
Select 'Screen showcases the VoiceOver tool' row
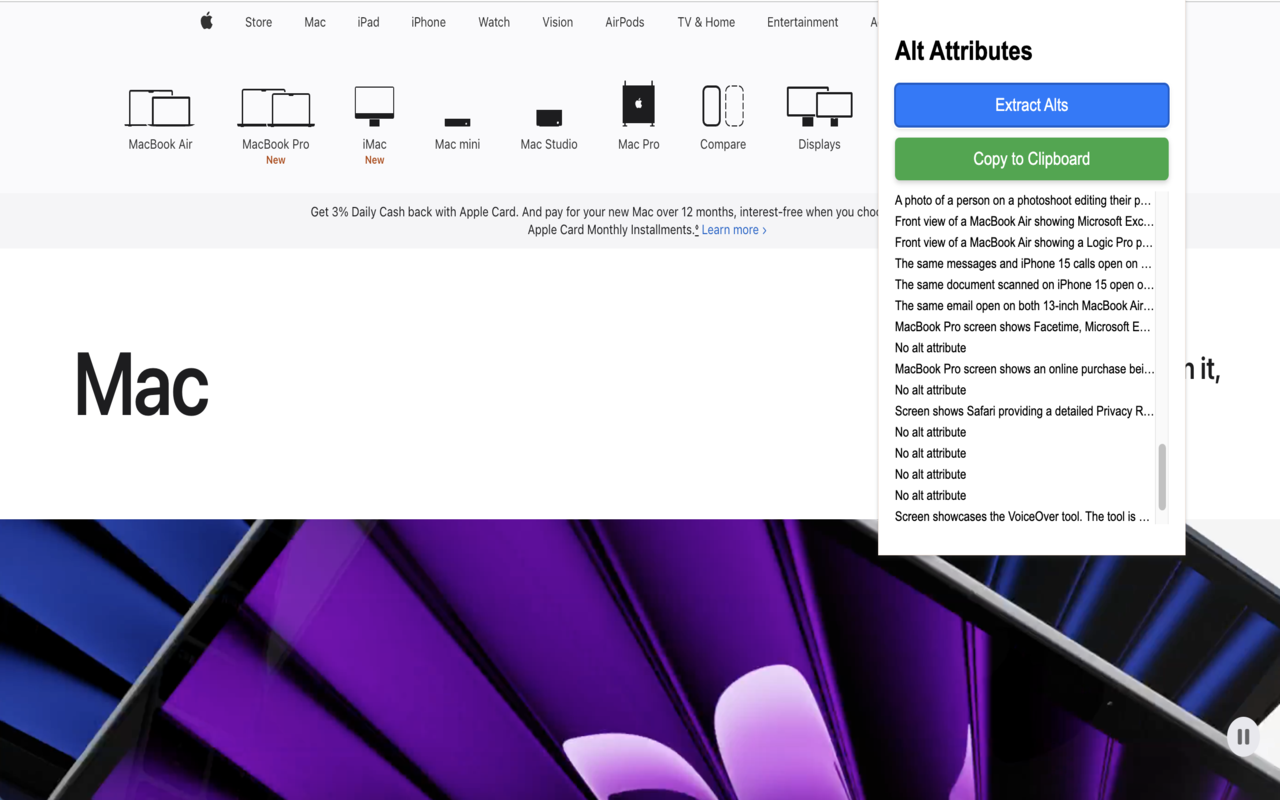tap(1024, 516)
